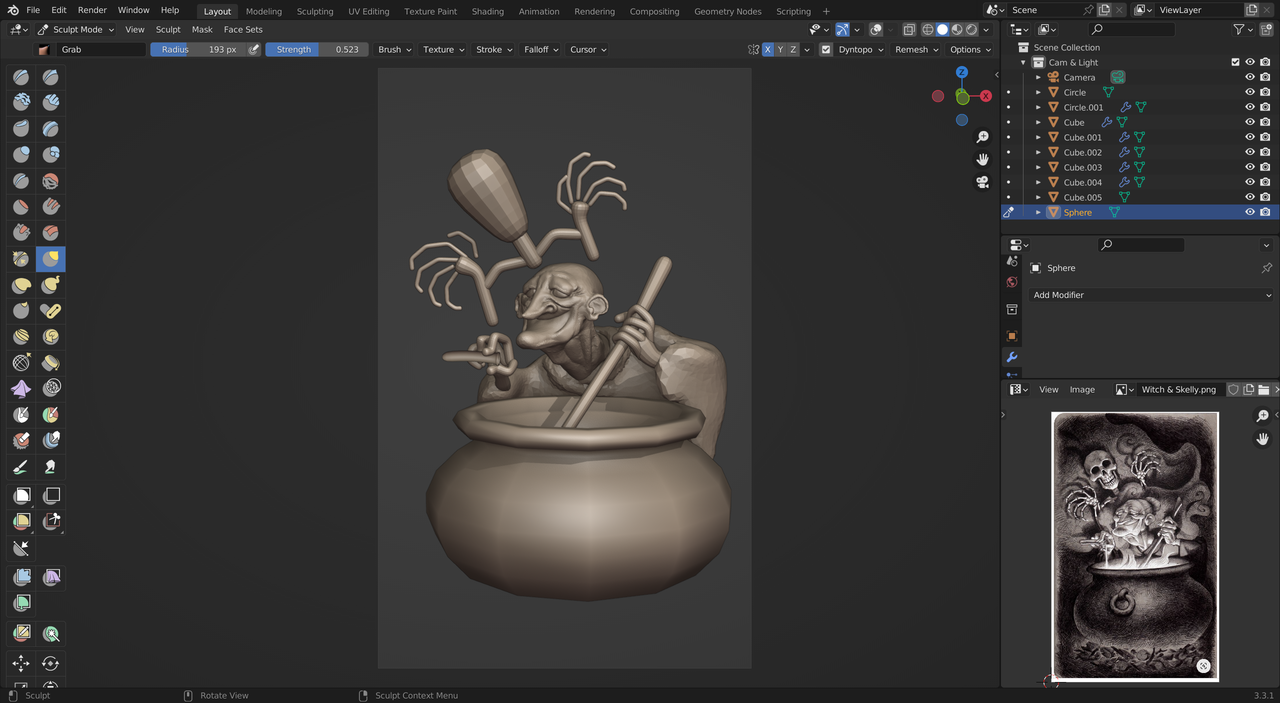Open the Remesh dropdown
1280x703 pixels.
click(x=915, y=49)
